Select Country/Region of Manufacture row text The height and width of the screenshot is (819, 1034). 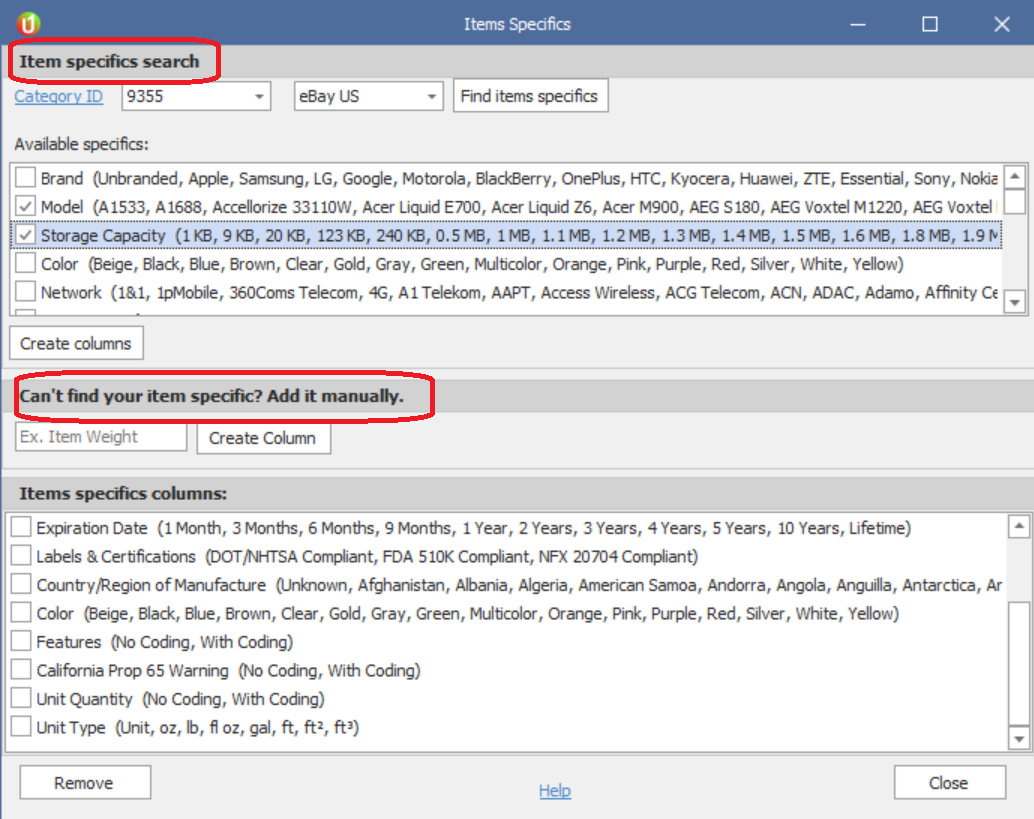click(520, 585)
